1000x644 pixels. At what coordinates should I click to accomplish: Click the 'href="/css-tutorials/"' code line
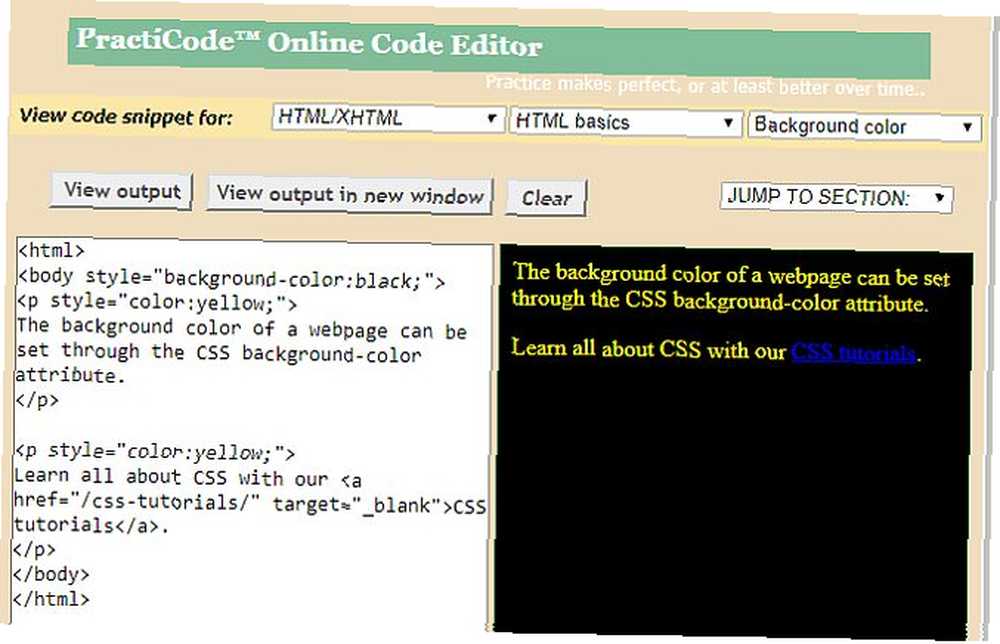[249, 503]
